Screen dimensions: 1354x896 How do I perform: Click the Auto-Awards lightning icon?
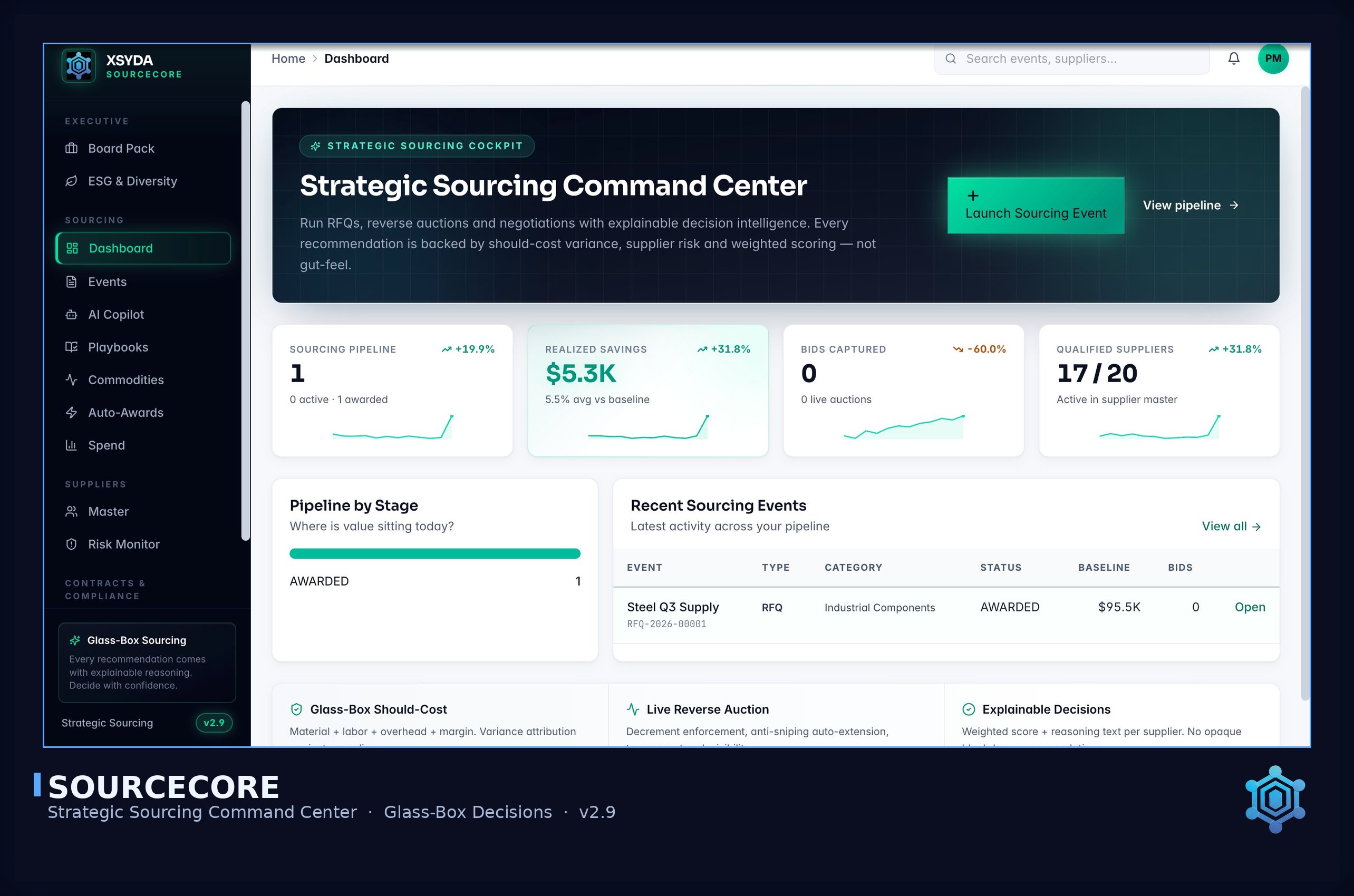point(72,413)
